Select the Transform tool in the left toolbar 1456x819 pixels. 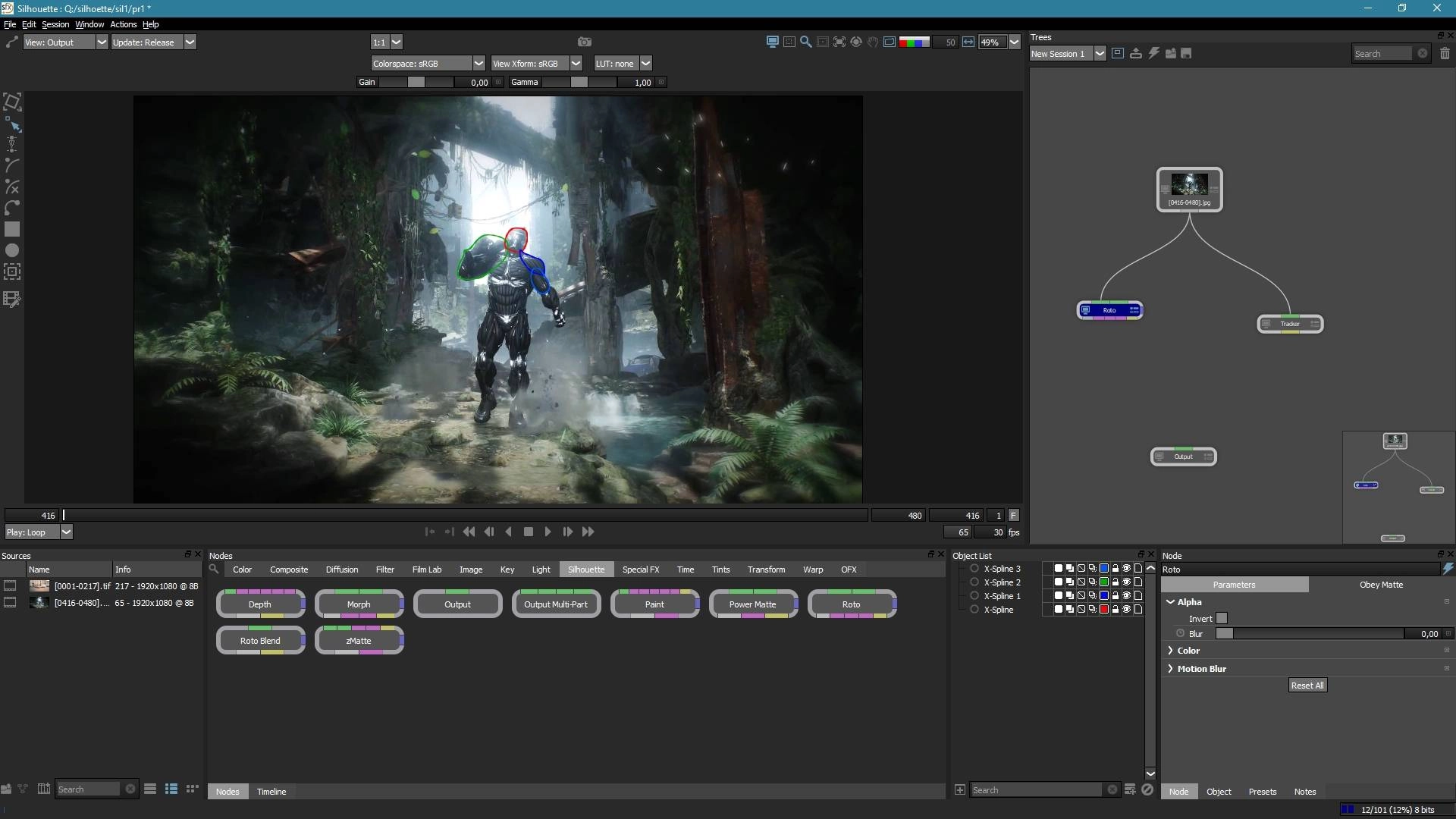12,102
